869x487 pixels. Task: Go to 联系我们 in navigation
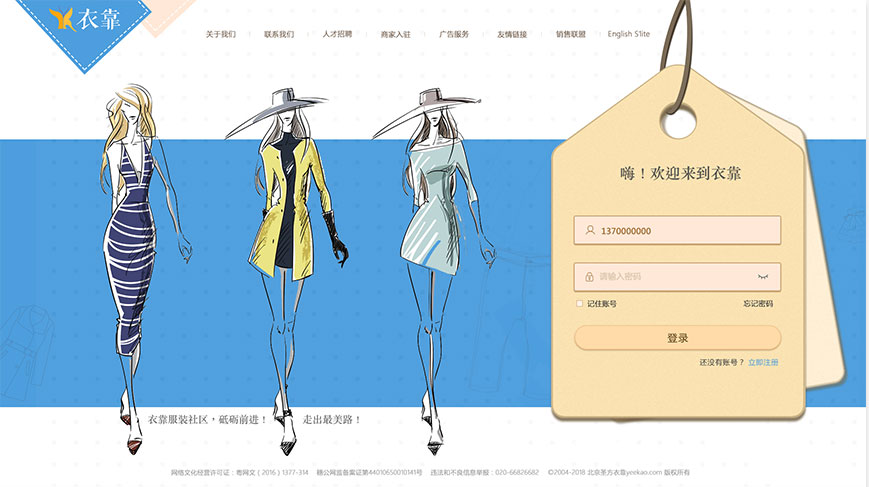279,34
